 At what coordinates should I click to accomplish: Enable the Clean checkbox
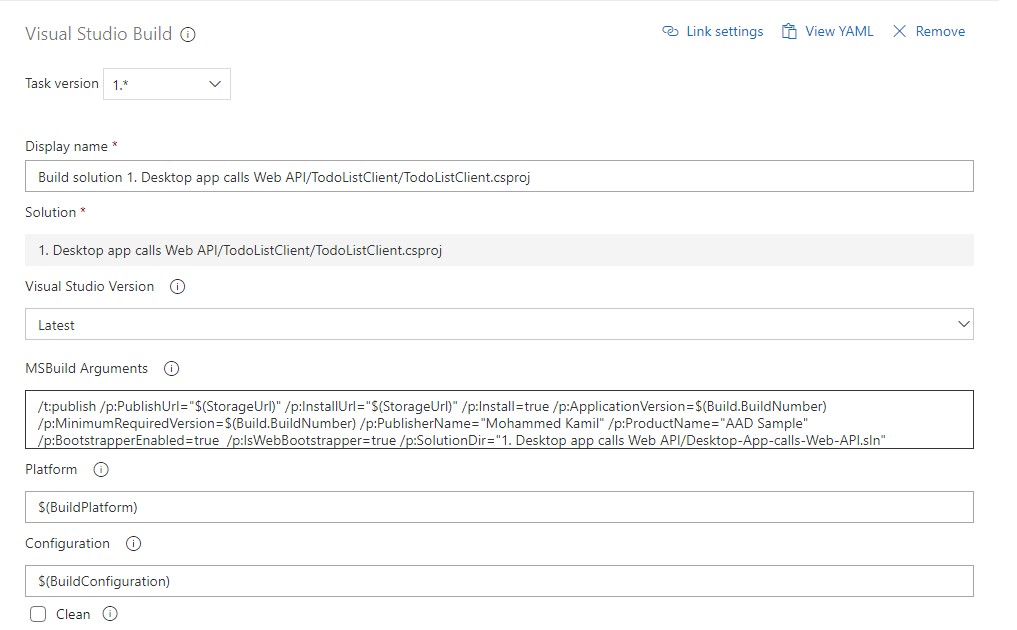[x=38, y=615]
